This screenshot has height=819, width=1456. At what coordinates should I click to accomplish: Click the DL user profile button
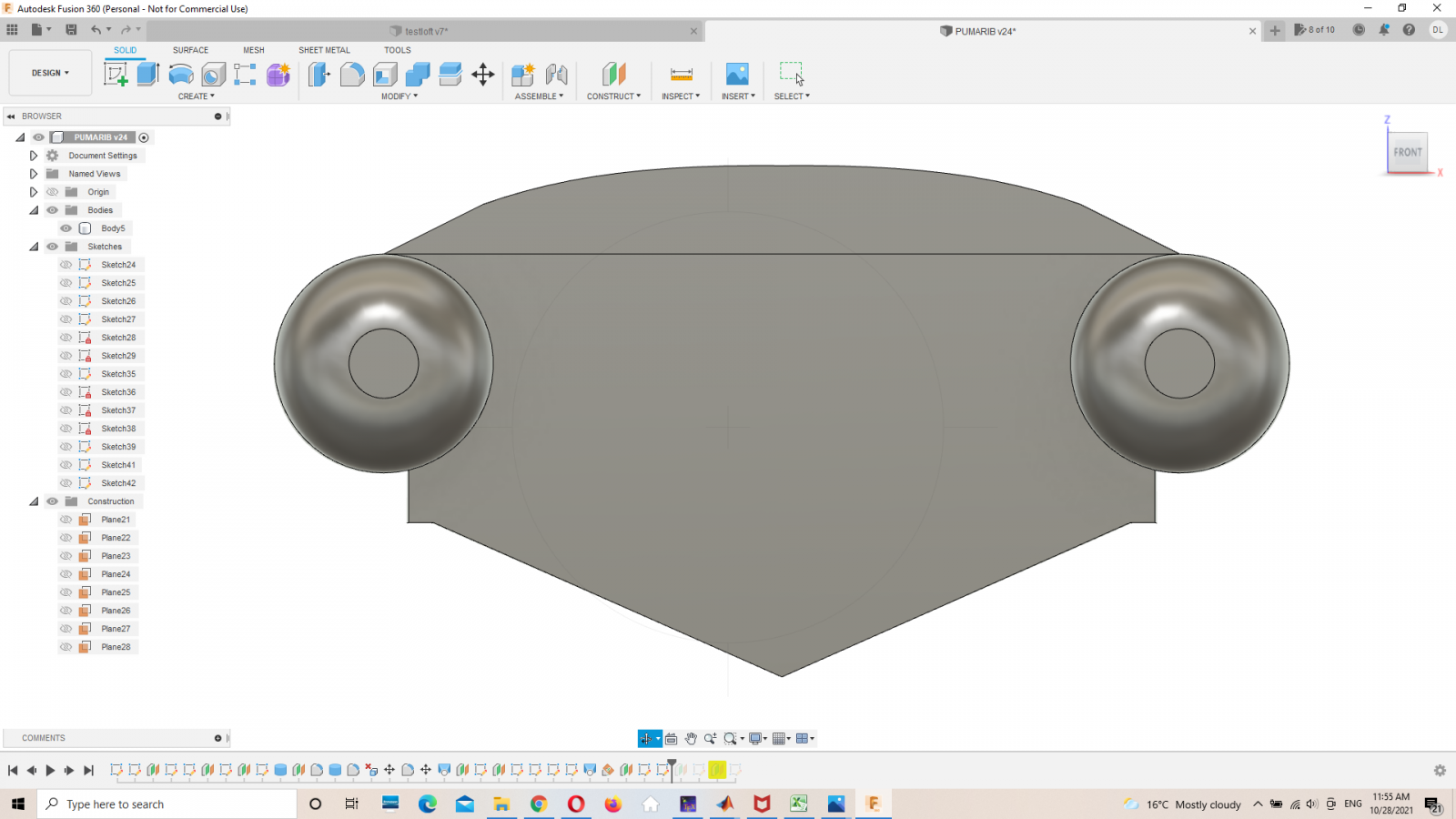(1438, 30)
